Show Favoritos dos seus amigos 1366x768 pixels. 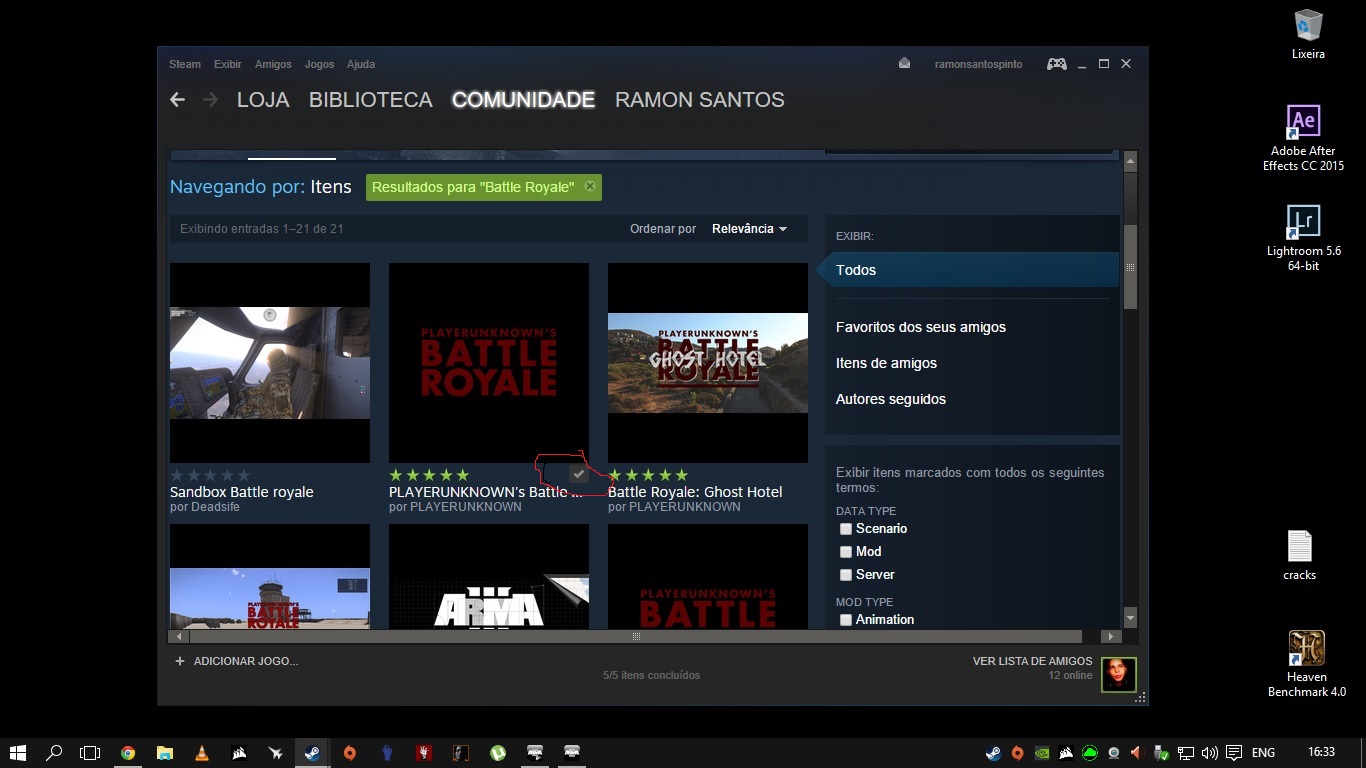click(x=921, y=327)
